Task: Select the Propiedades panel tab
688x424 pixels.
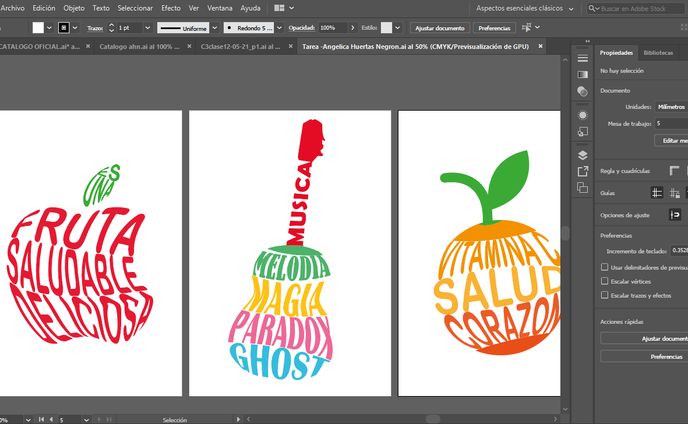Action: click(616, 53)
